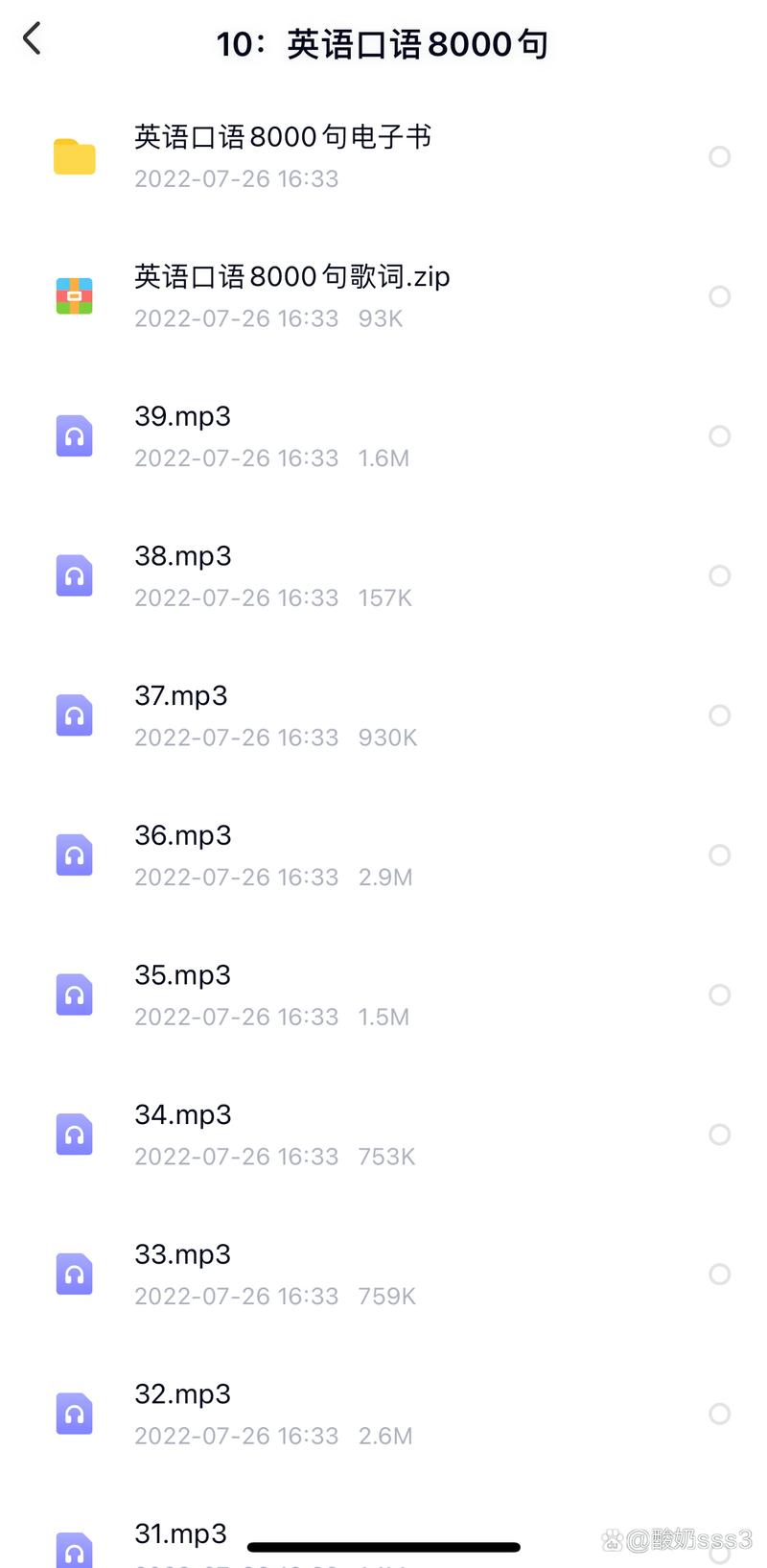767x1568 pixels.
Task: Click the audio icon for 39.mp3
Action: pos(74,436)
